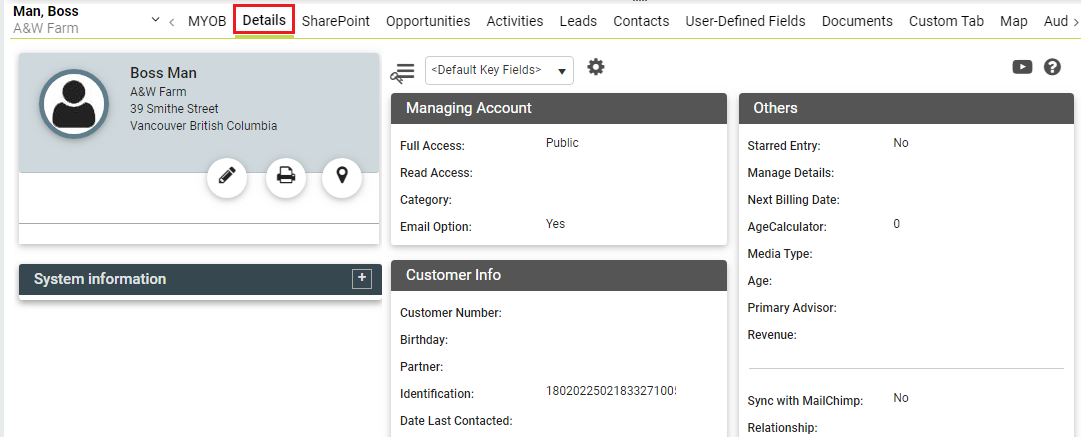Go to the Opportunities tab
This screenshot has height=437, width=1081.
(428, 21)
